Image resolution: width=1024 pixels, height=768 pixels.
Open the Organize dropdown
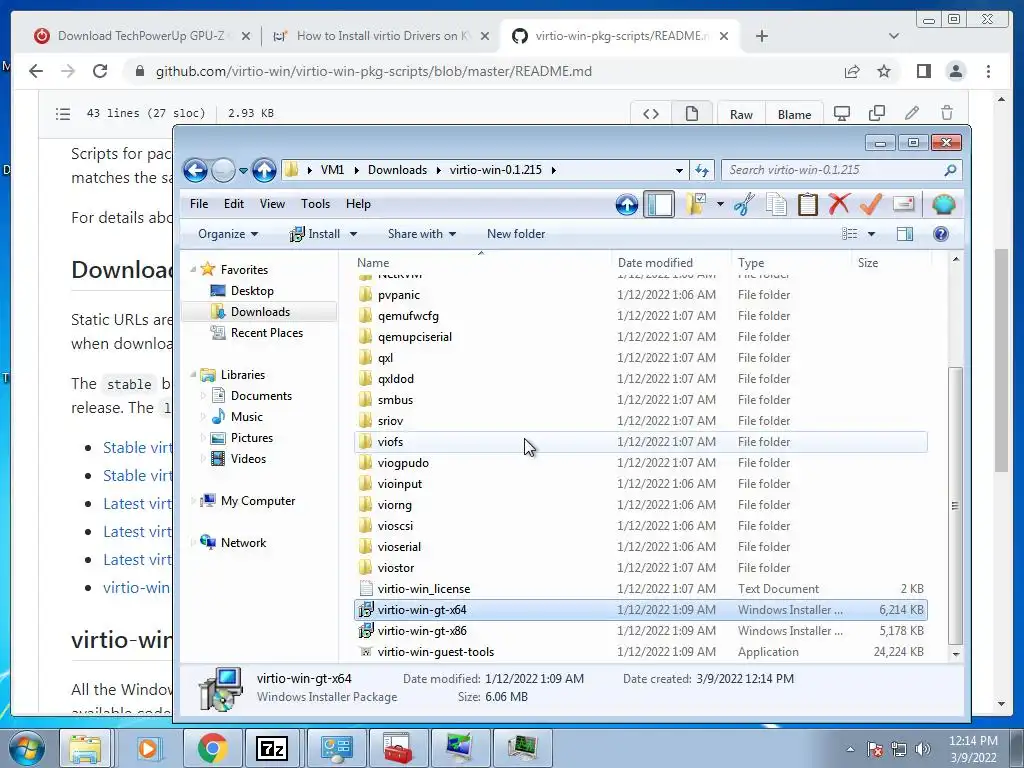228,234
